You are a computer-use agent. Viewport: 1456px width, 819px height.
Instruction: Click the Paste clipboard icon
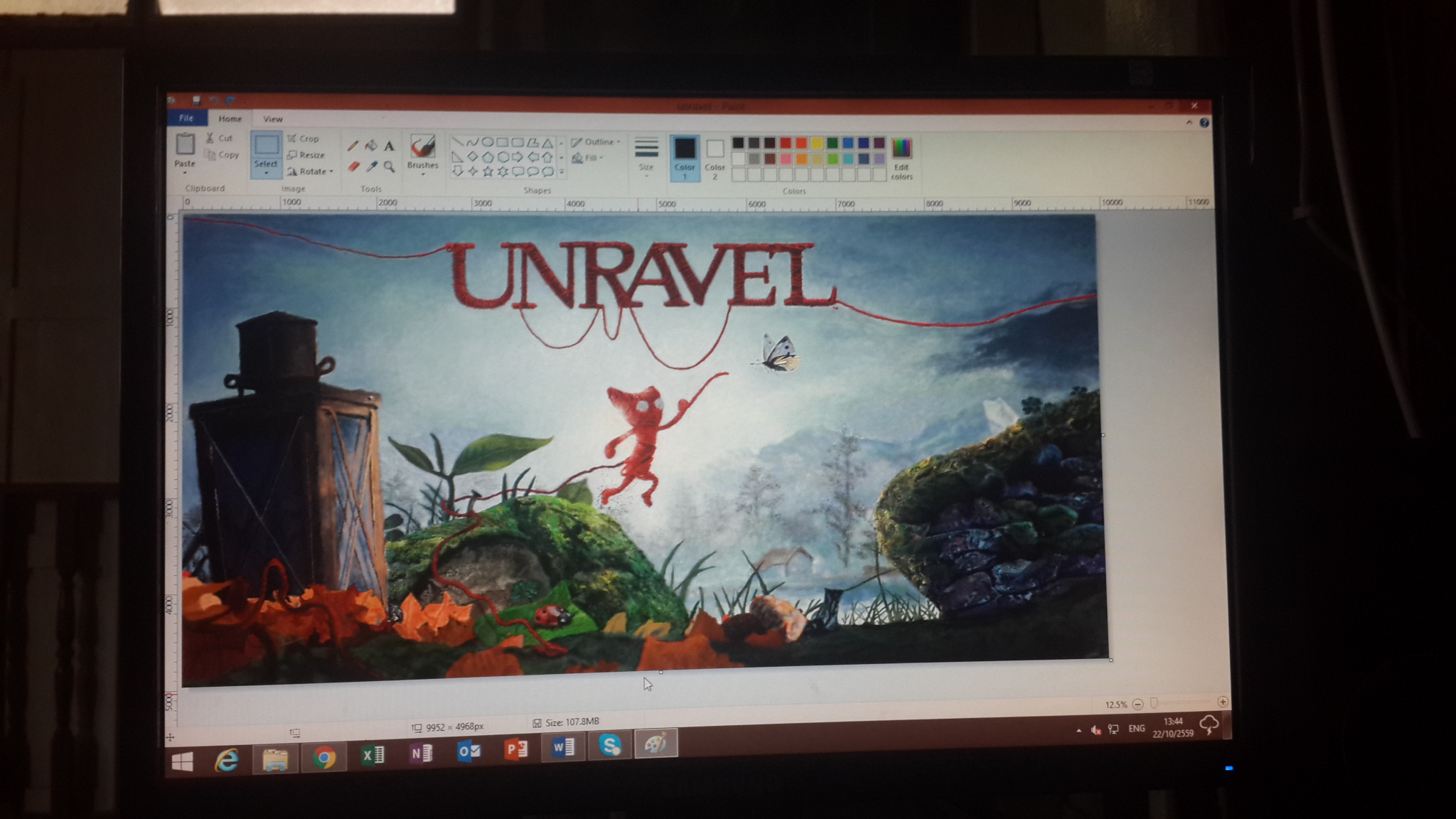pos(185,144)
